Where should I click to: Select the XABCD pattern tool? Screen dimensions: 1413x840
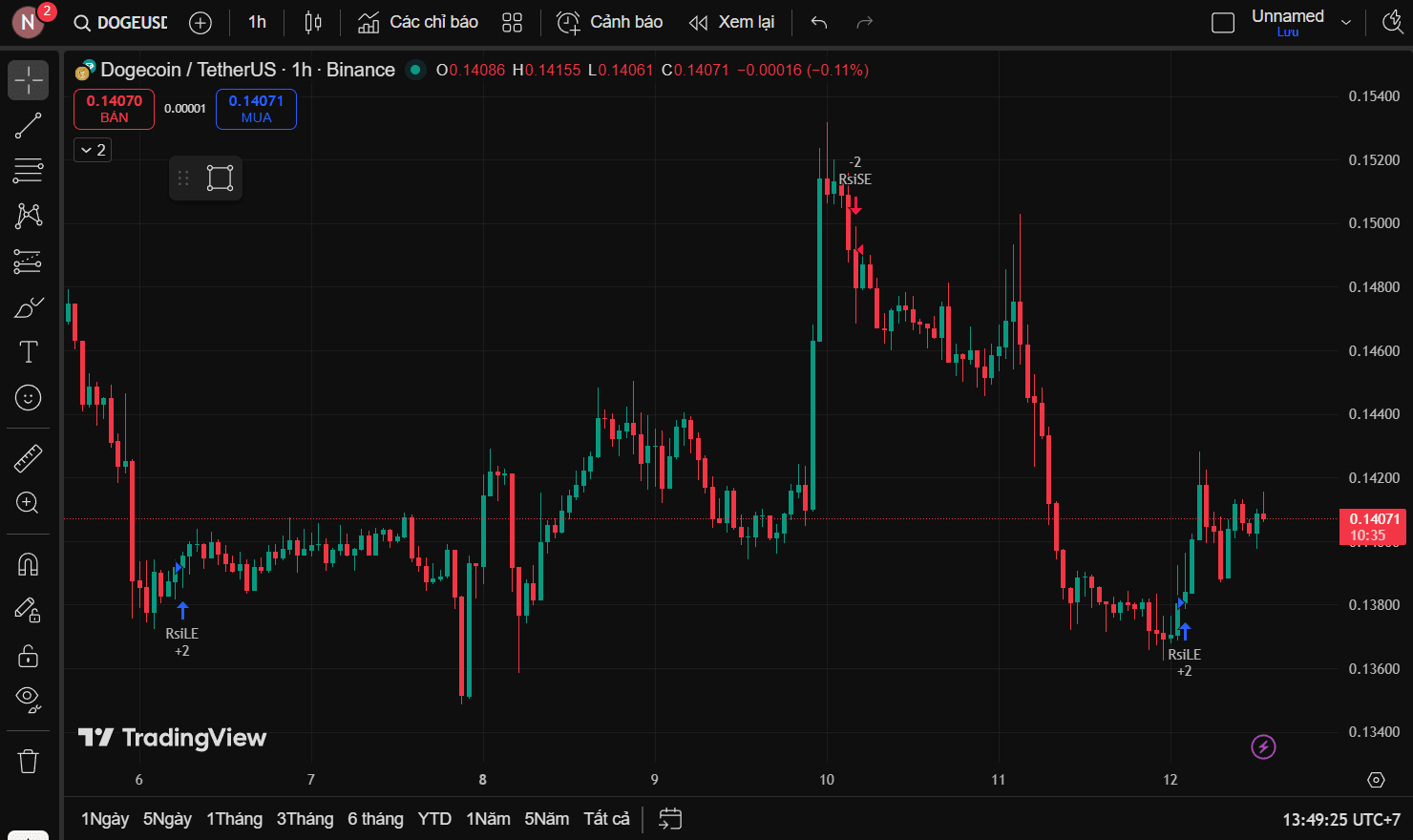[x=29, y=216]
